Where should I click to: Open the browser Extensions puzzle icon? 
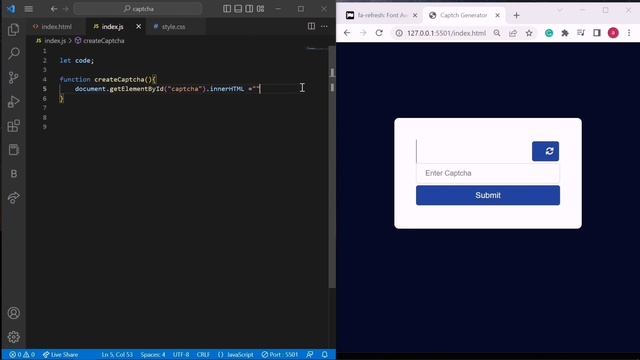click(565, 33)
